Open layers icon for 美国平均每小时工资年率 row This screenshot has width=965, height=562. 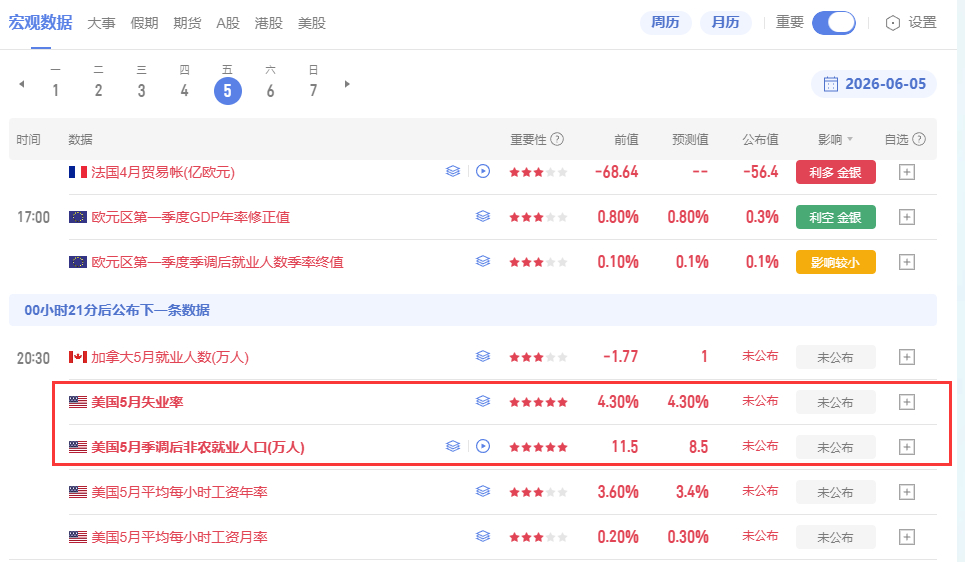point(483,491)
